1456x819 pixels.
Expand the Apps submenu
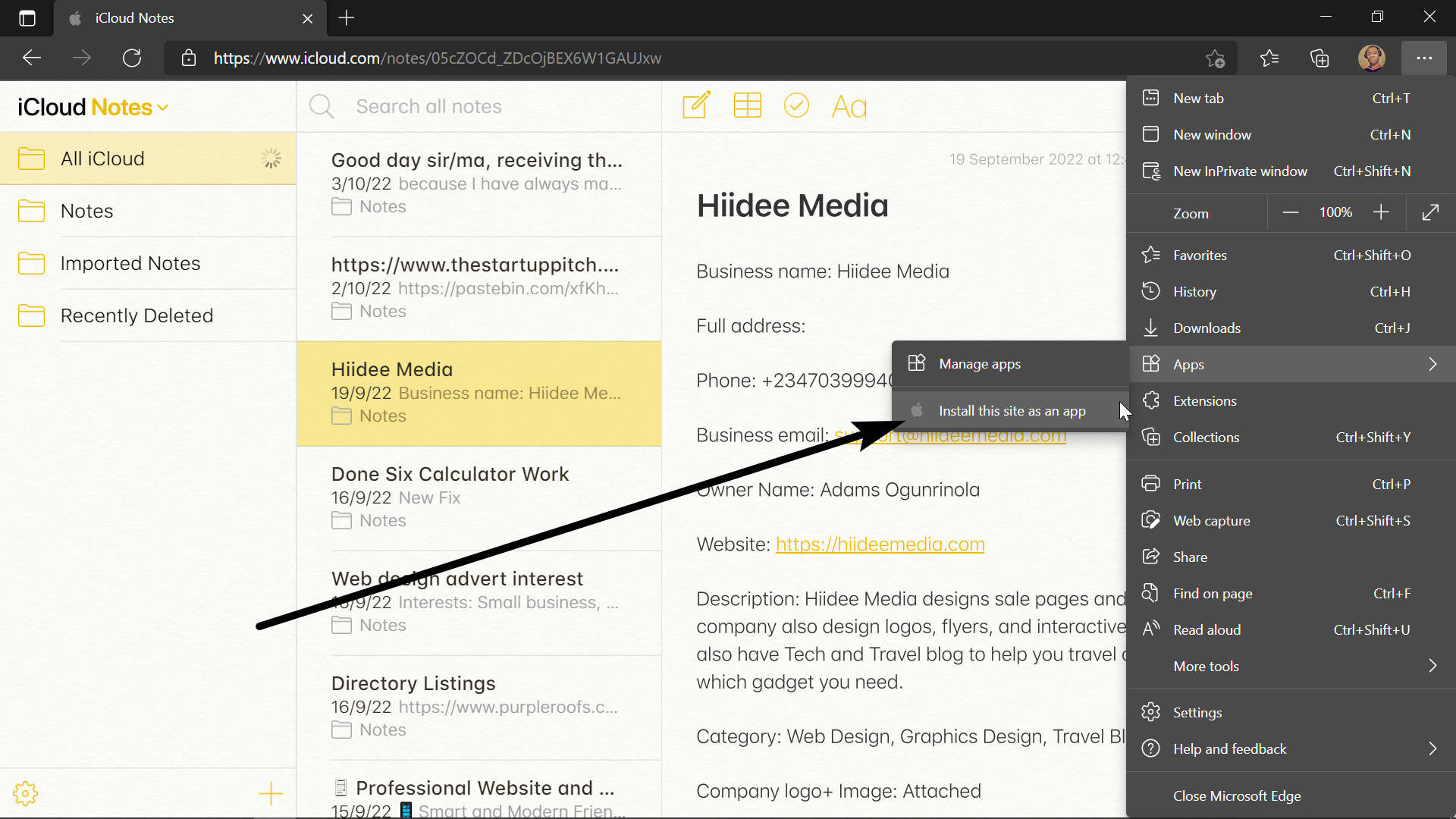[x=1291, y=364]
